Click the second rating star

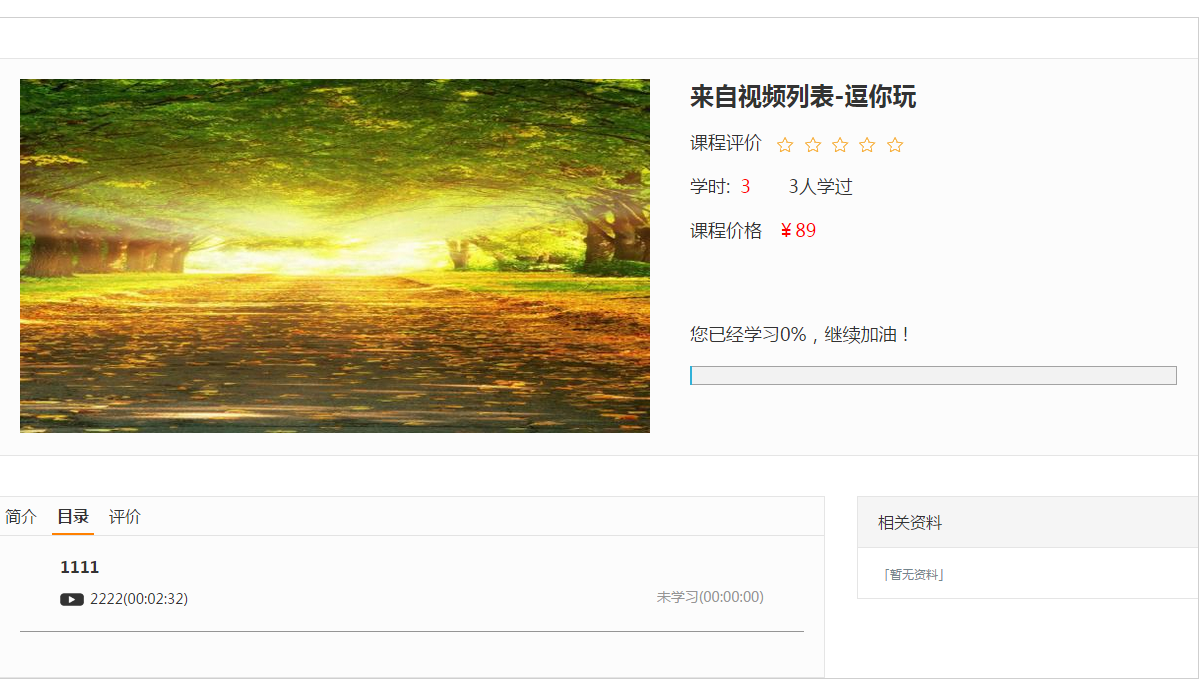813,145
